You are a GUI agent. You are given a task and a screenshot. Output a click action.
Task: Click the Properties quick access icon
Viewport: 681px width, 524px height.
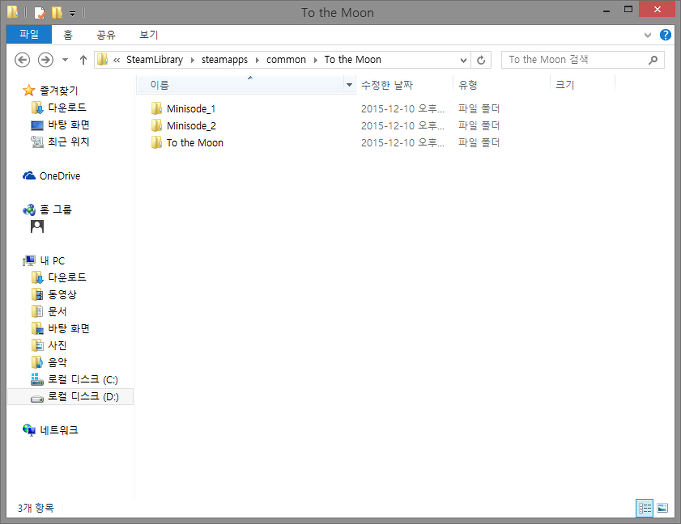(40, 13)
